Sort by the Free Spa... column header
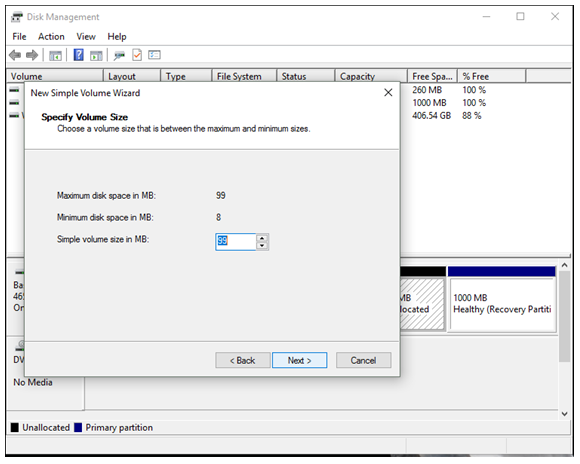Screen dimensions: 580x464 pyautogui.click(x=432, y=76)
